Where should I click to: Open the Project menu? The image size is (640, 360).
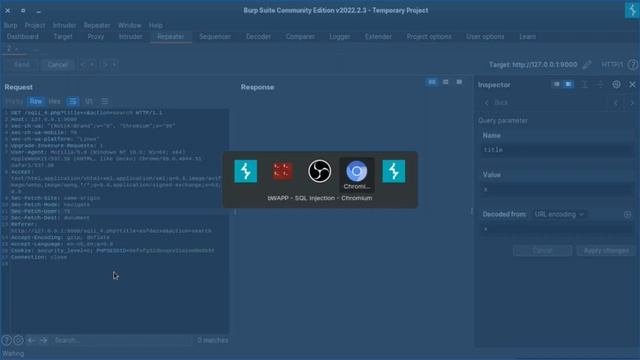(35, 25)
